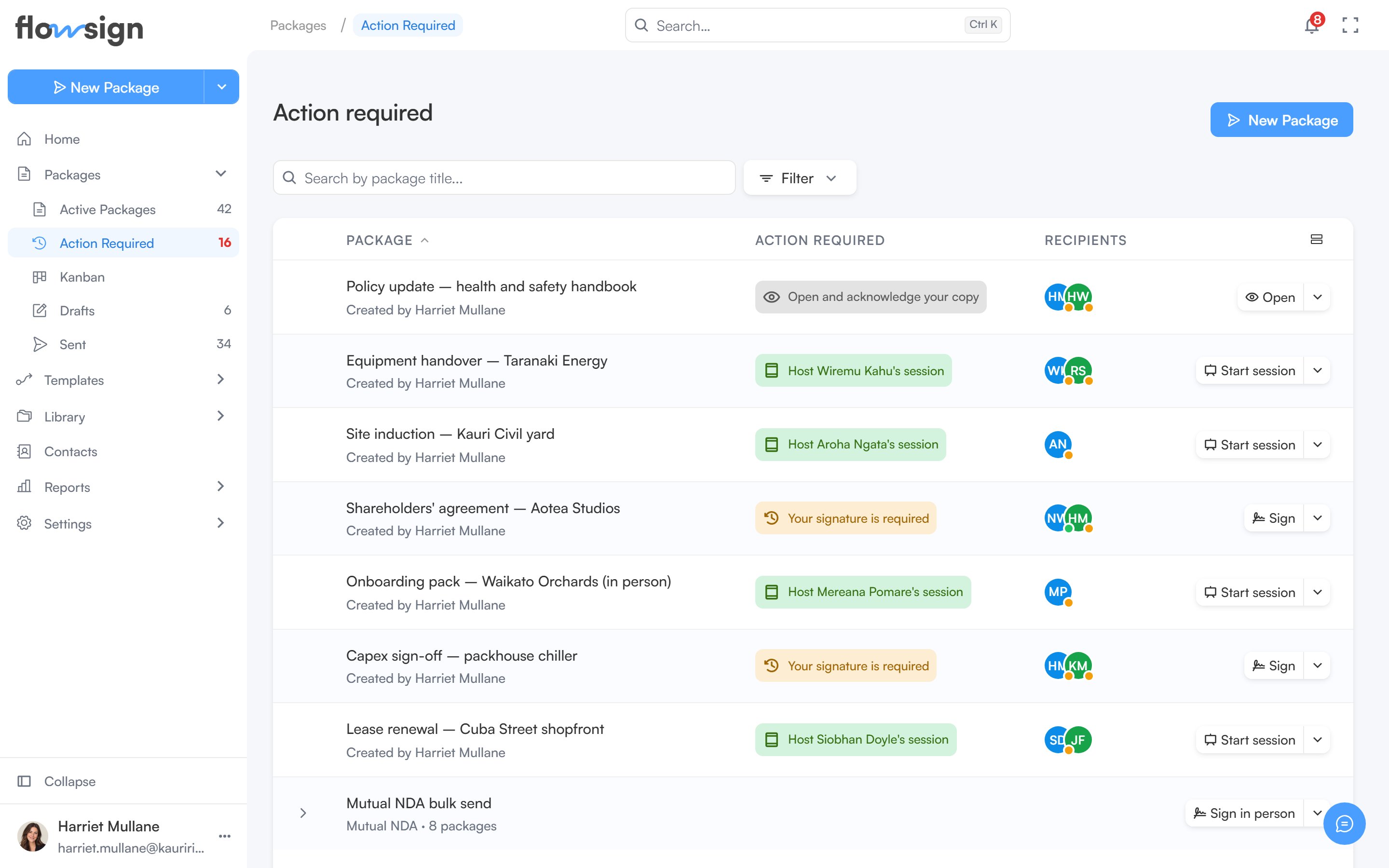
Task: Expand the Mutual NDA bulk send row
Action: (x=303, y=813)
